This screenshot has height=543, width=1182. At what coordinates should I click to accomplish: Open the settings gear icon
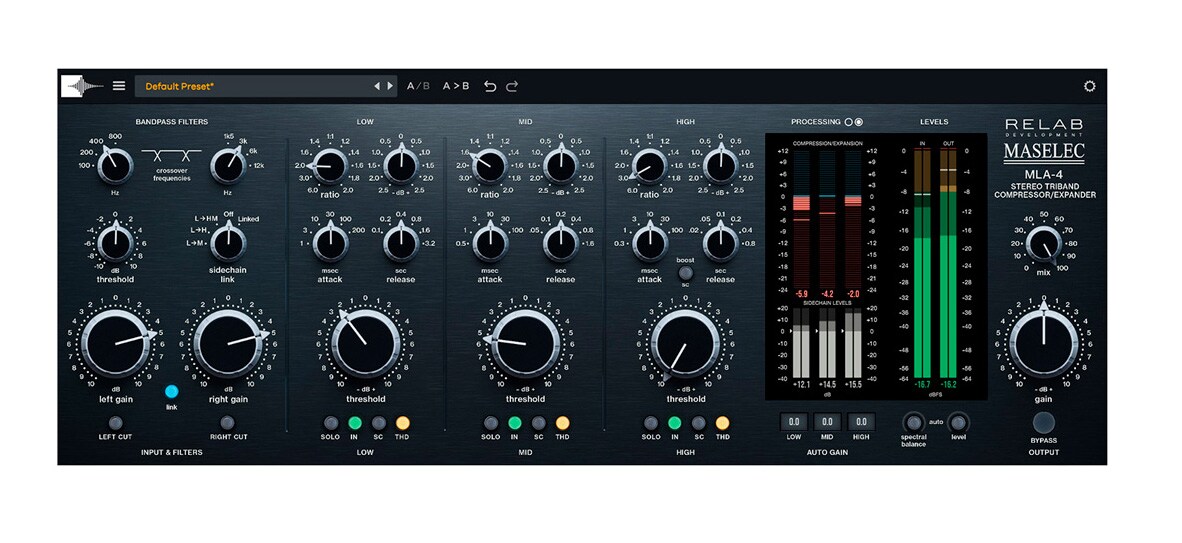[x=1089, y=86]
